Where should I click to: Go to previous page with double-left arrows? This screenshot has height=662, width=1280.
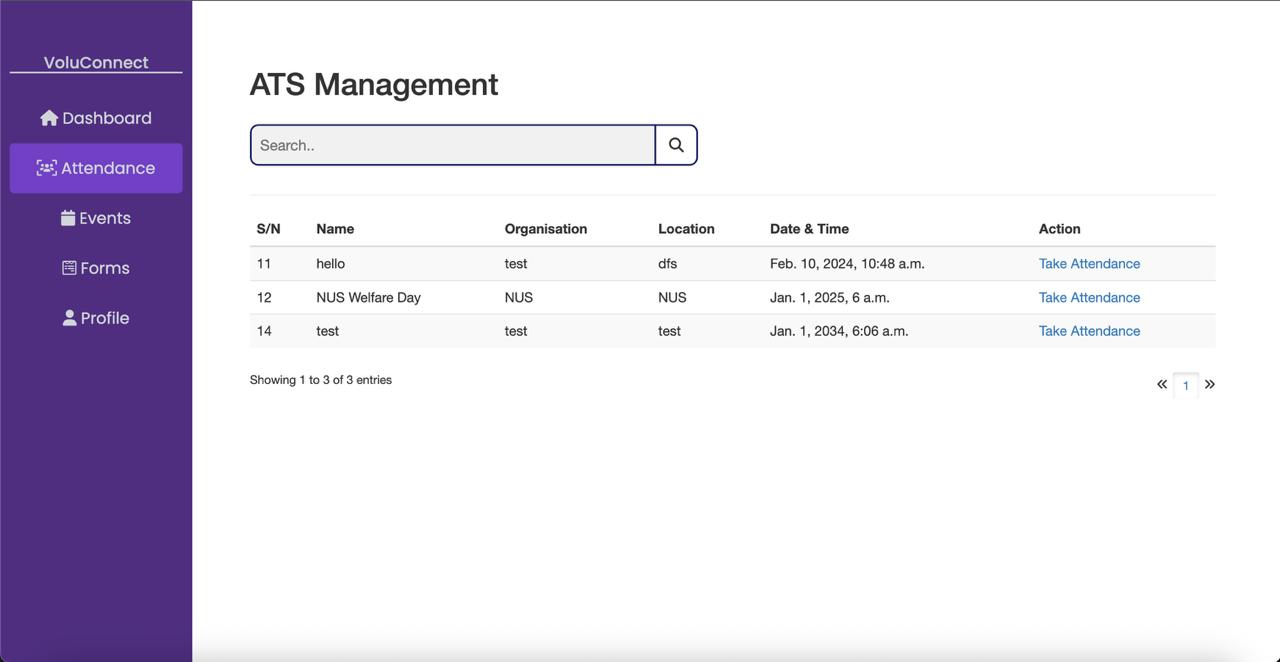click(x=1162, y=384)
